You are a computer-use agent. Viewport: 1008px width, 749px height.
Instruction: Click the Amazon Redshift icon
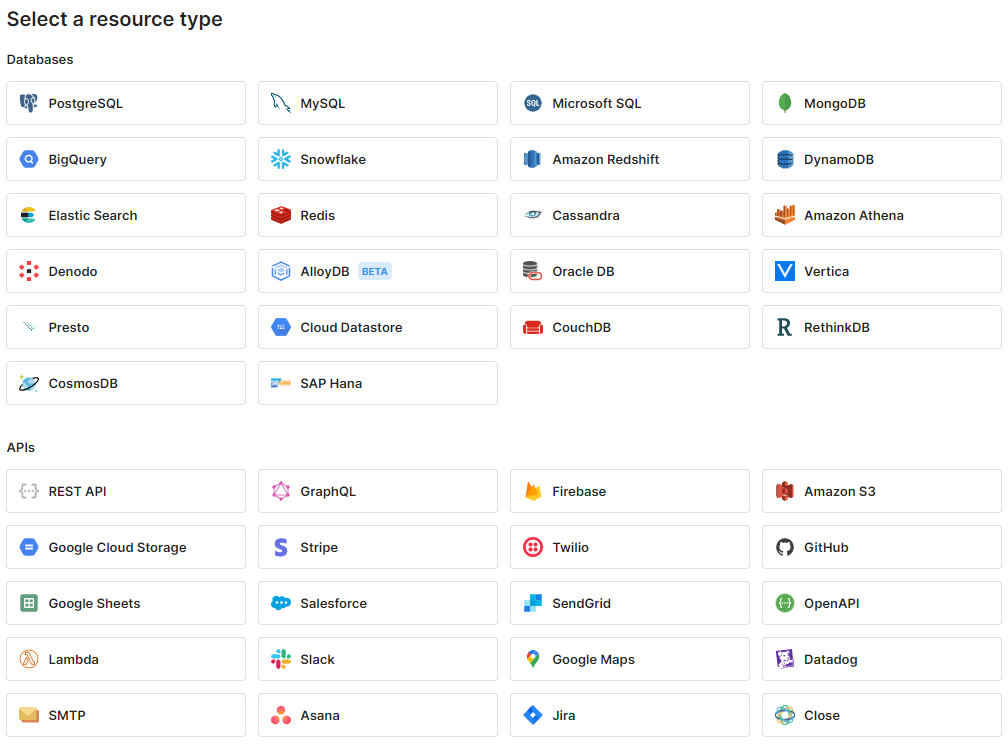(532, 159)
